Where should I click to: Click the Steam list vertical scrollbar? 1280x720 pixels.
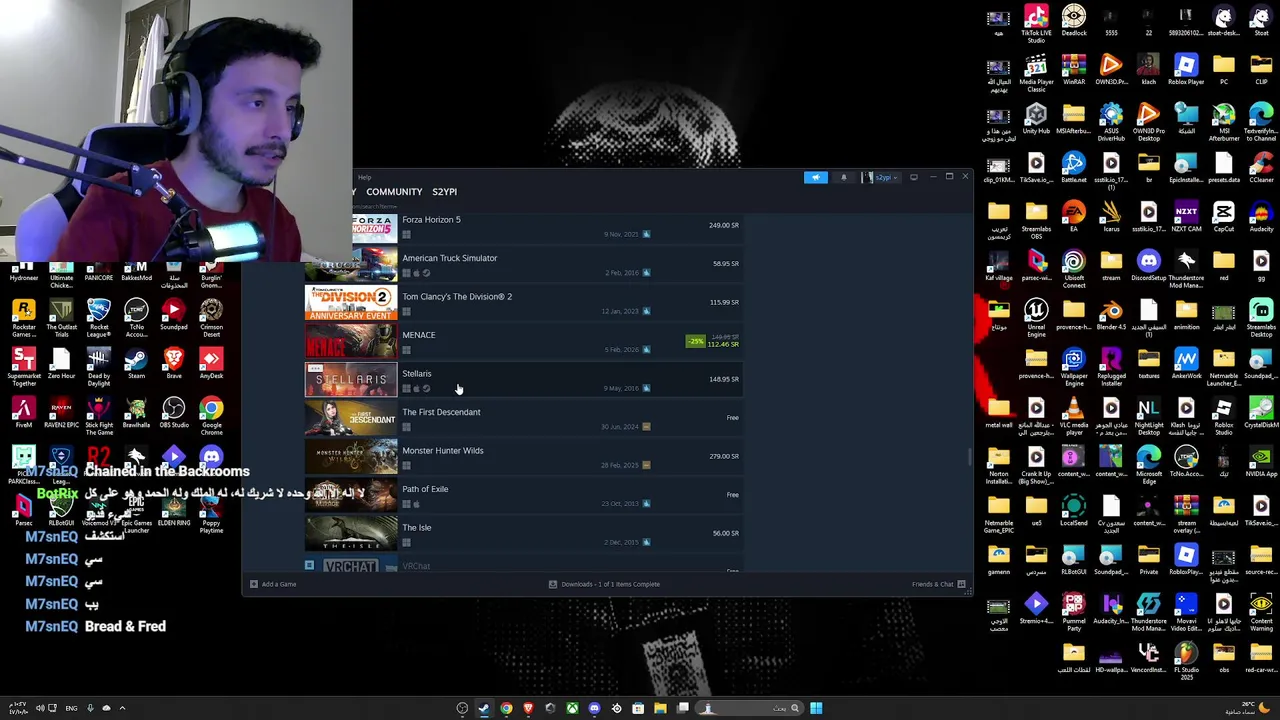pyautogui.click(x=968, y=458)
